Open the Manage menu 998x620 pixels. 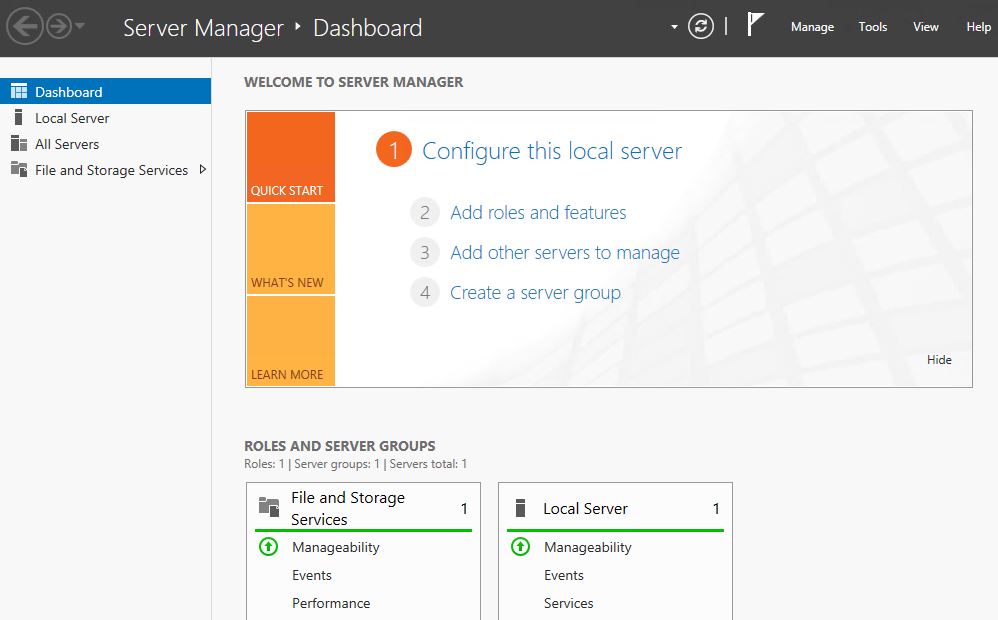pos(812,27)
